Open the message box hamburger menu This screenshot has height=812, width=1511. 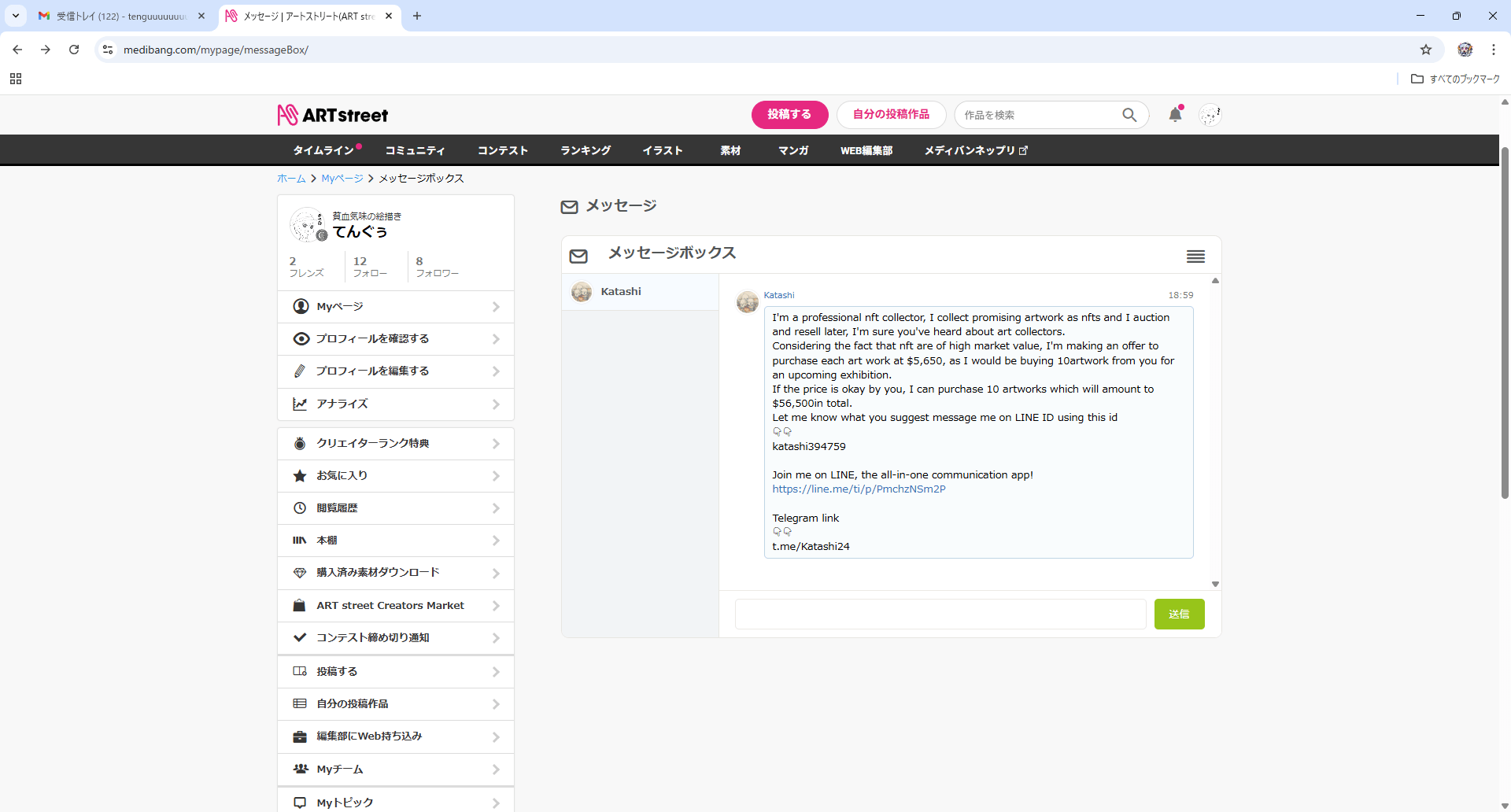coord(1195,257)
